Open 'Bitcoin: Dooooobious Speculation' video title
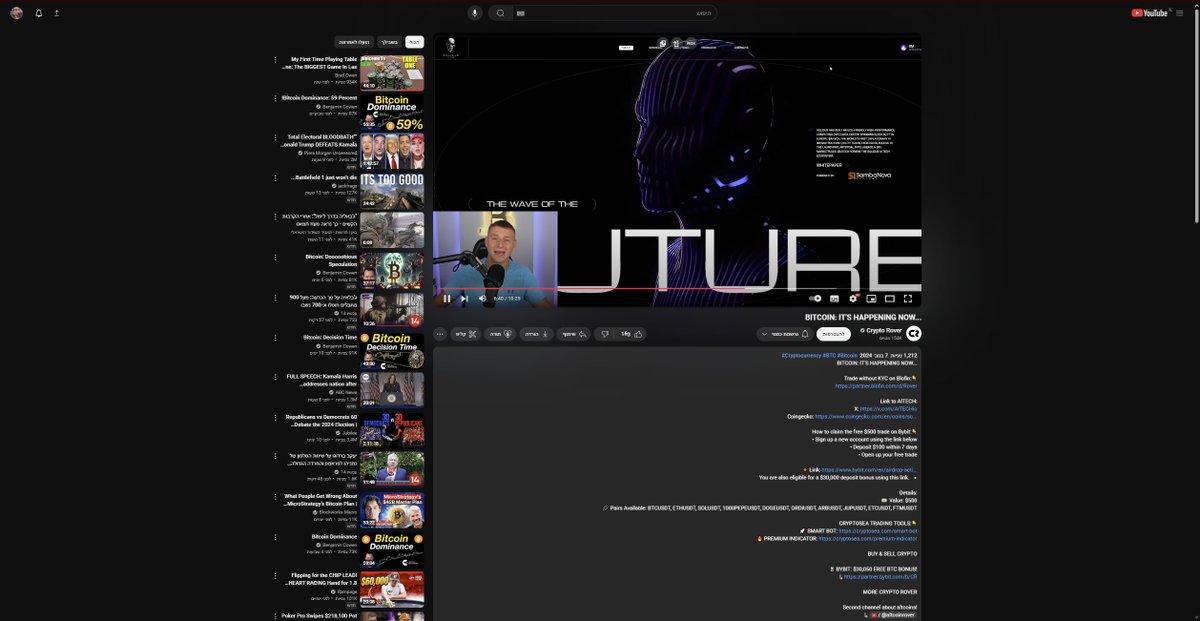The height and width of the screenshot is (621, 1200). coord(330,260)
